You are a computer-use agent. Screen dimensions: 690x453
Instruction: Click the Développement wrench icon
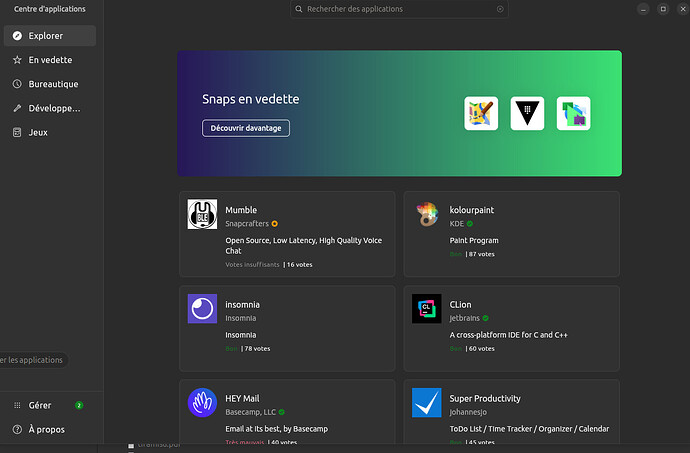coord(17,108)
